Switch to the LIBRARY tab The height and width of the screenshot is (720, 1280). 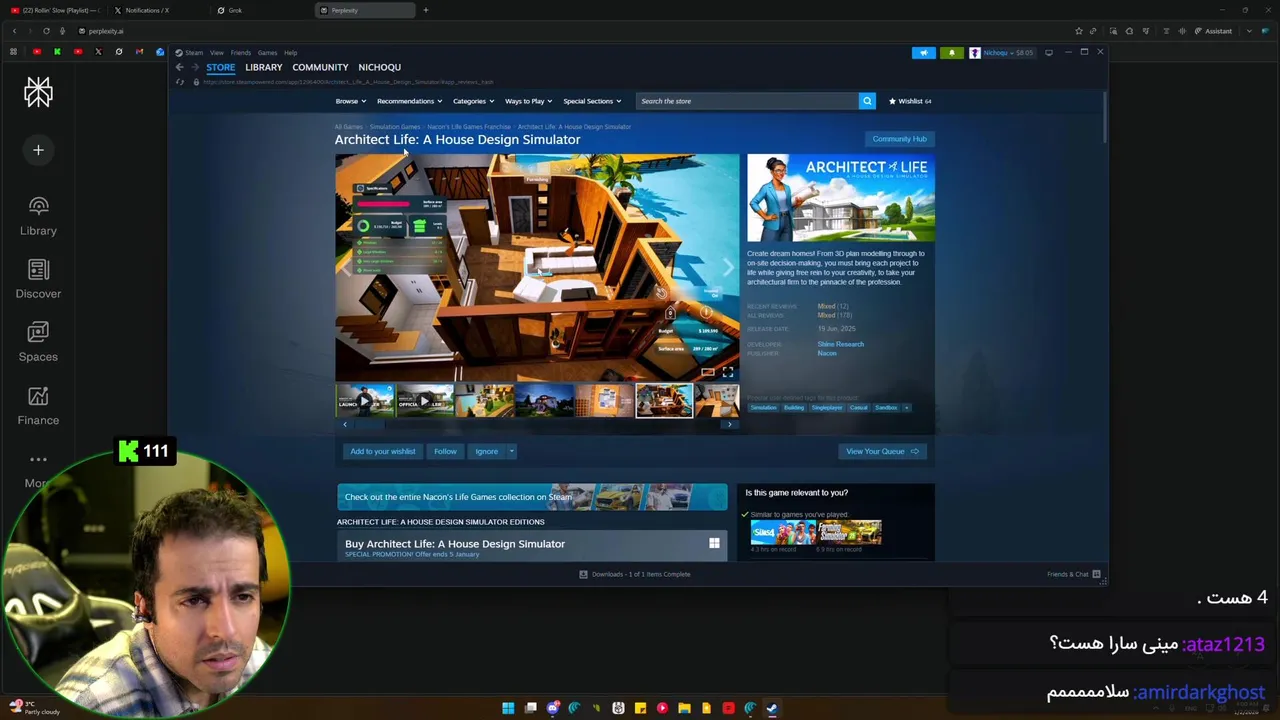click(x=264, y=67)
